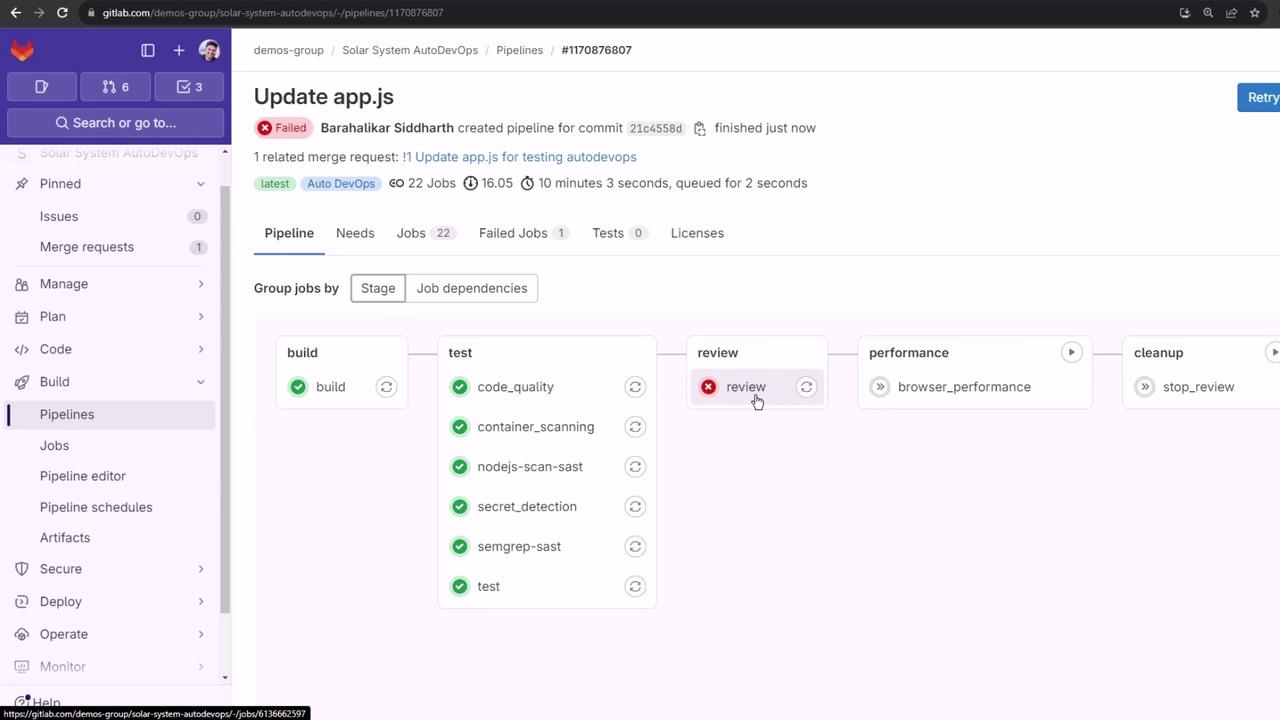The image size is (1280, 720).
Task: Click the sidebar vertical scrollbar
Action: [227, 400]
